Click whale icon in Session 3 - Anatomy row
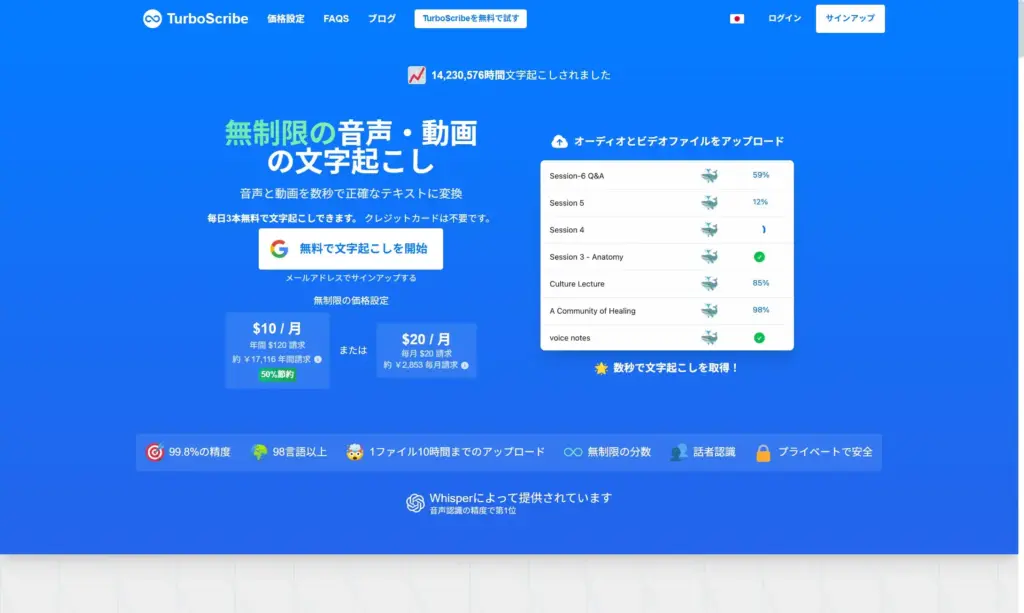The width and height of the screenshot is (1024, 613). click(709, 257)
